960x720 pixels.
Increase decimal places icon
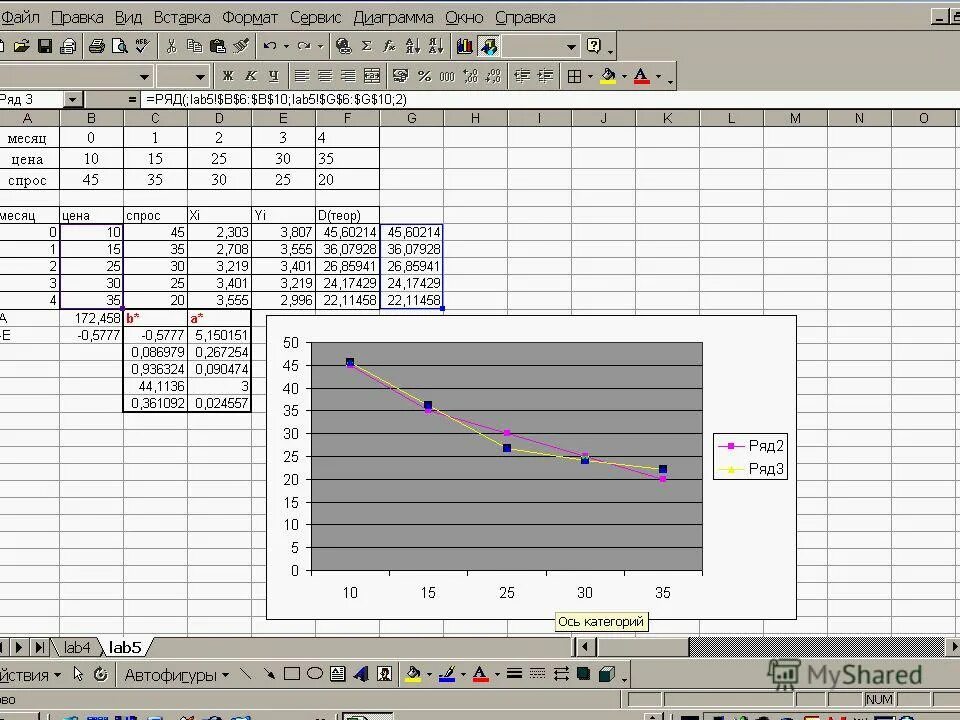click(x=471, y=76)
